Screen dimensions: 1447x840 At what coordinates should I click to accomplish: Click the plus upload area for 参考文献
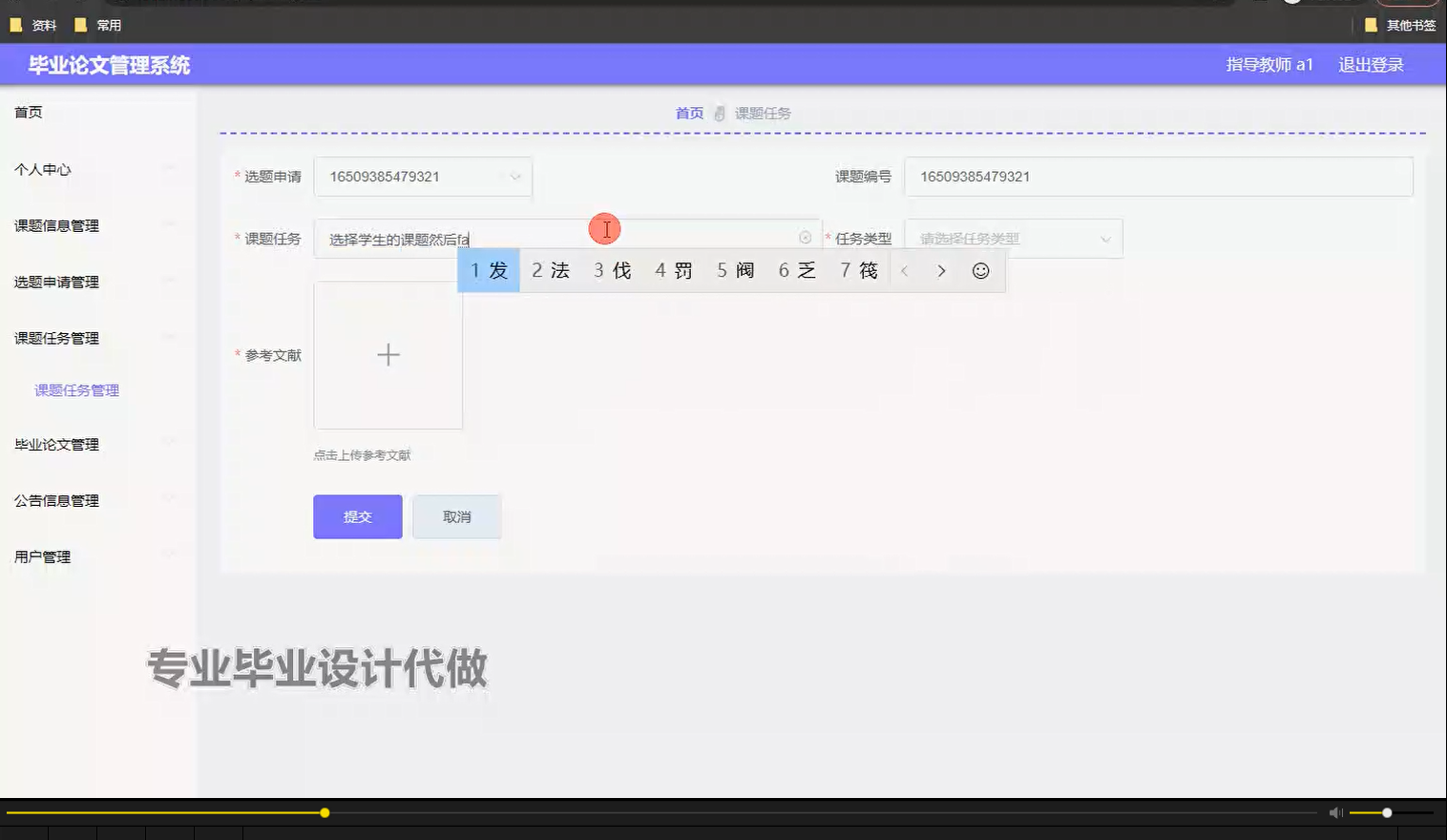click(388, 355)
